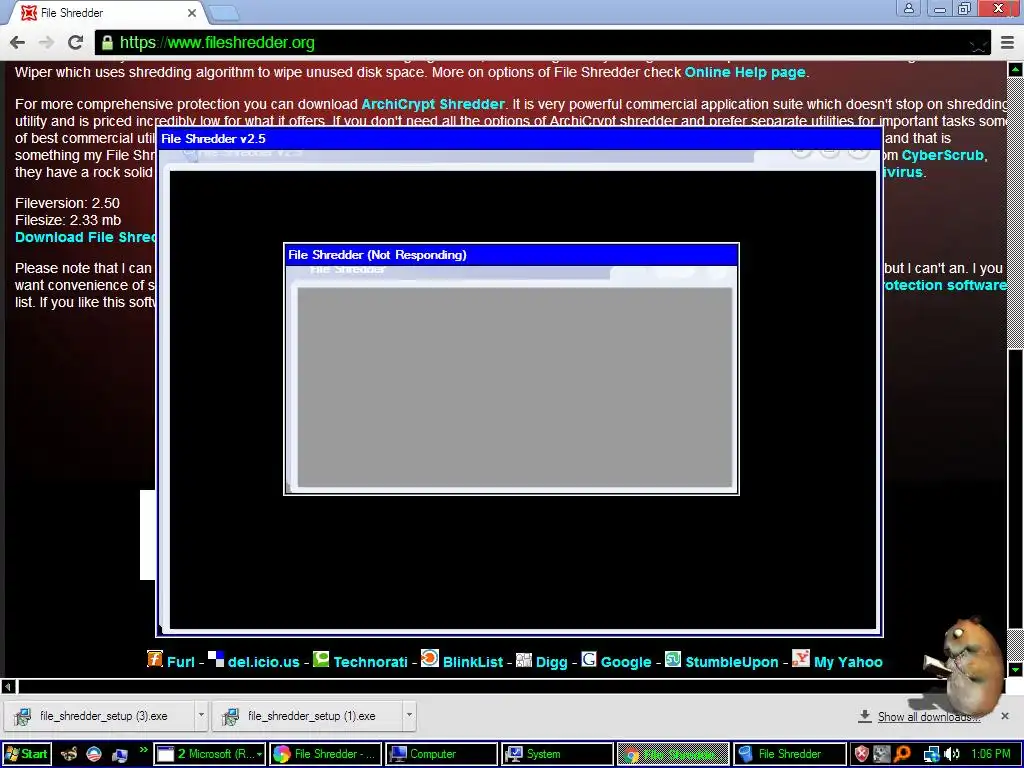The width and height of the screenshot is (1024, 768).
Task: Click the vertical scrollbar down arrow
Action: [1016, 669]
